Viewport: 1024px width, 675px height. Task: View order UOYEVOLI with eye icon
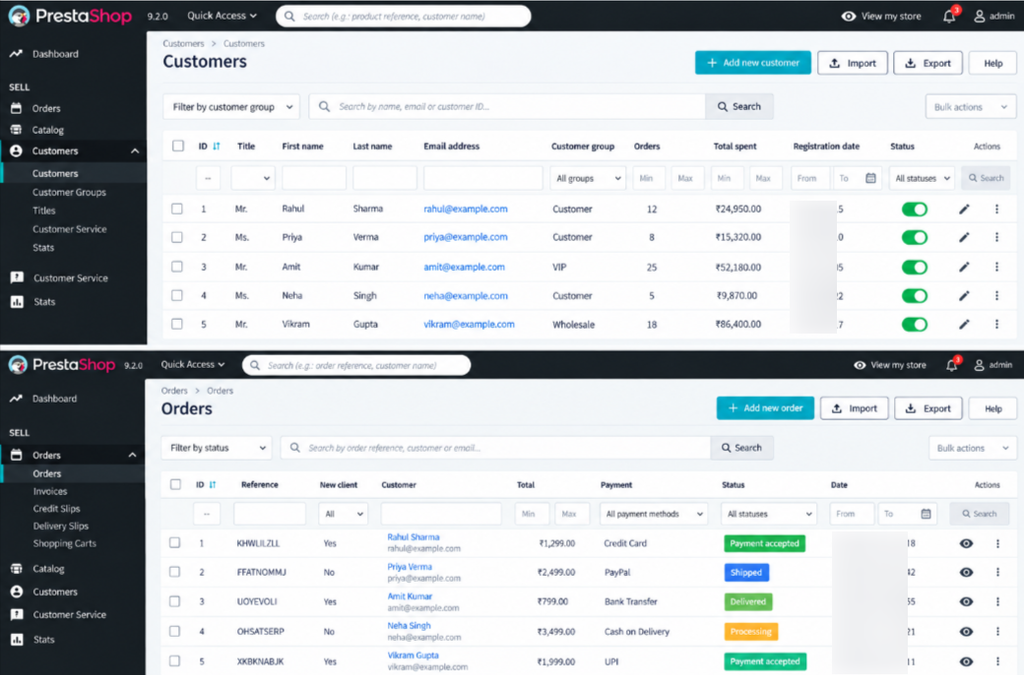967,601
